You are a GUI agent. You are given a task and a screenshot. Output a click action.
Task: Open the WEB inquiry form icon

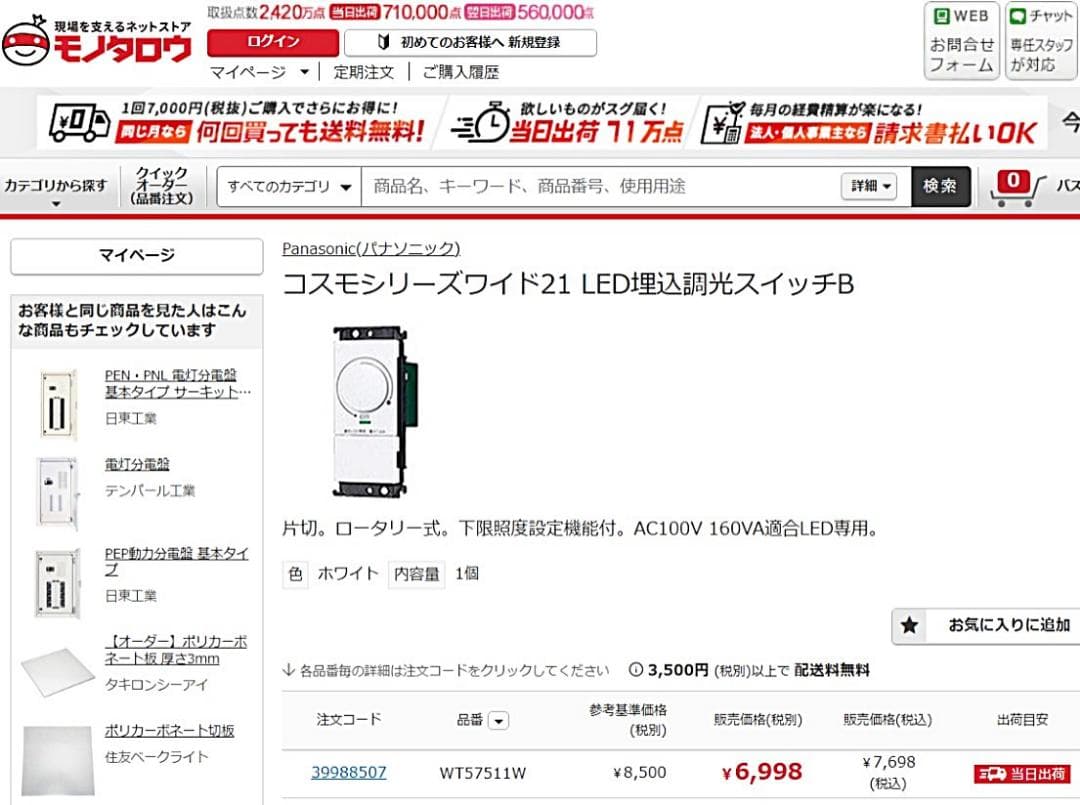(x=962, y=41)
